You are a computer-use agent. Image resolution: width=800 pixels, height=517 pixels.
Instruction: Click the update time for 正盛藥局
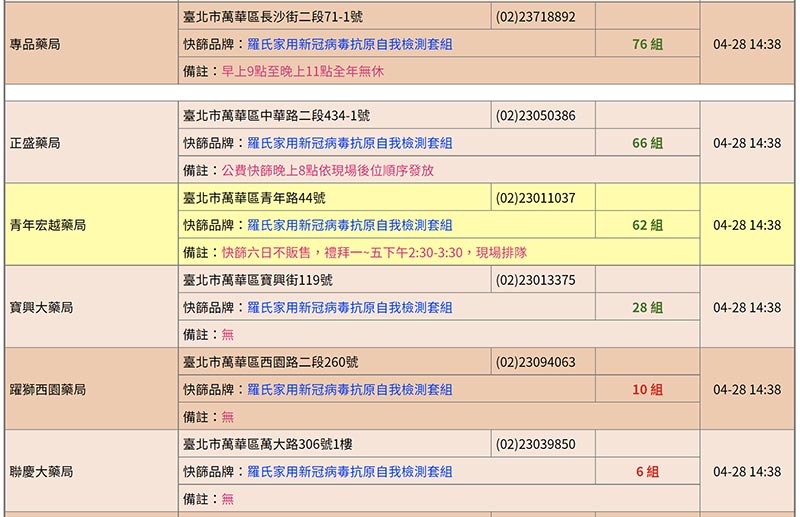747,143
